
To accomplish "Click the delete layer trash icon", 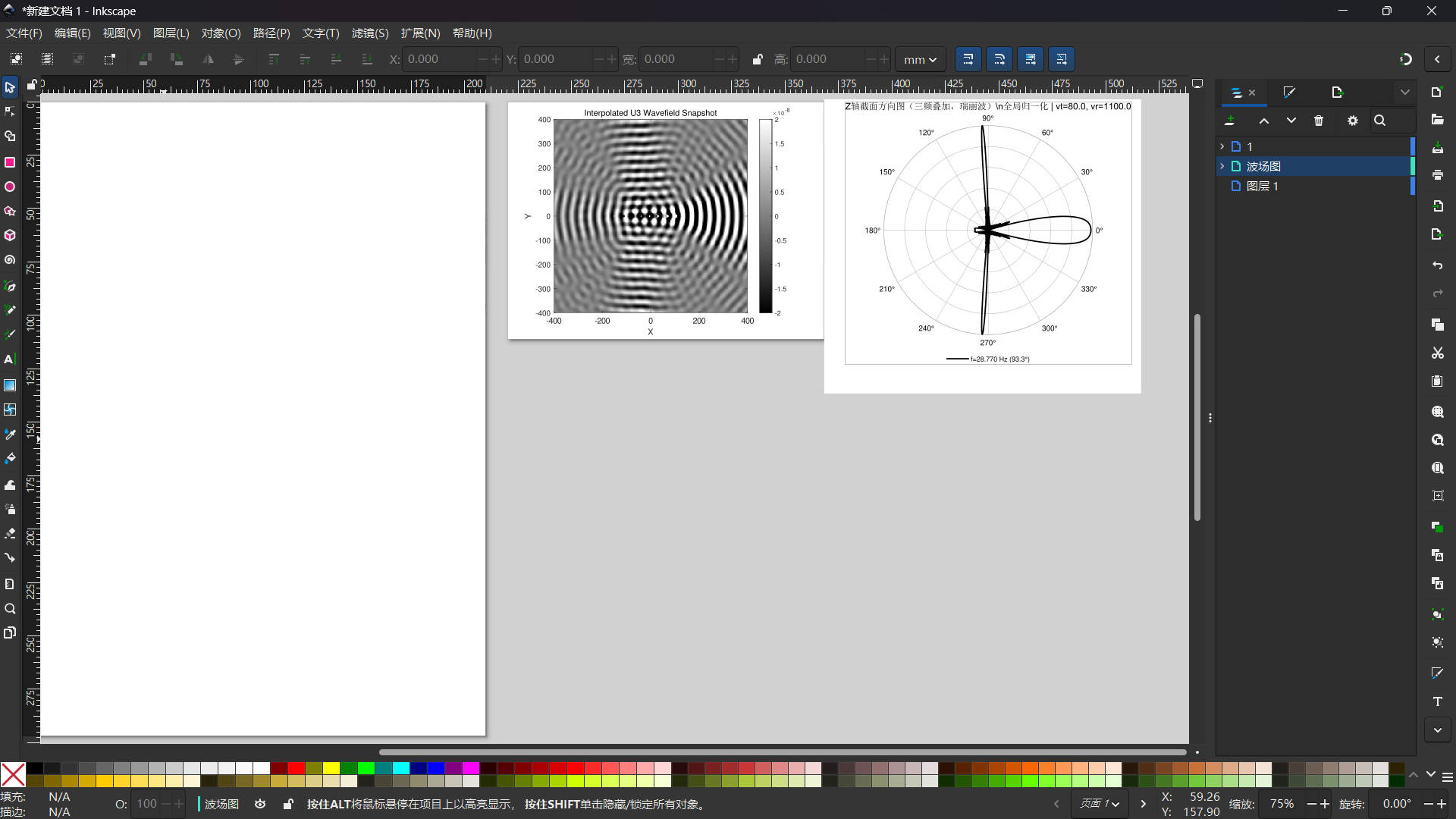I will coord(1319,121).
